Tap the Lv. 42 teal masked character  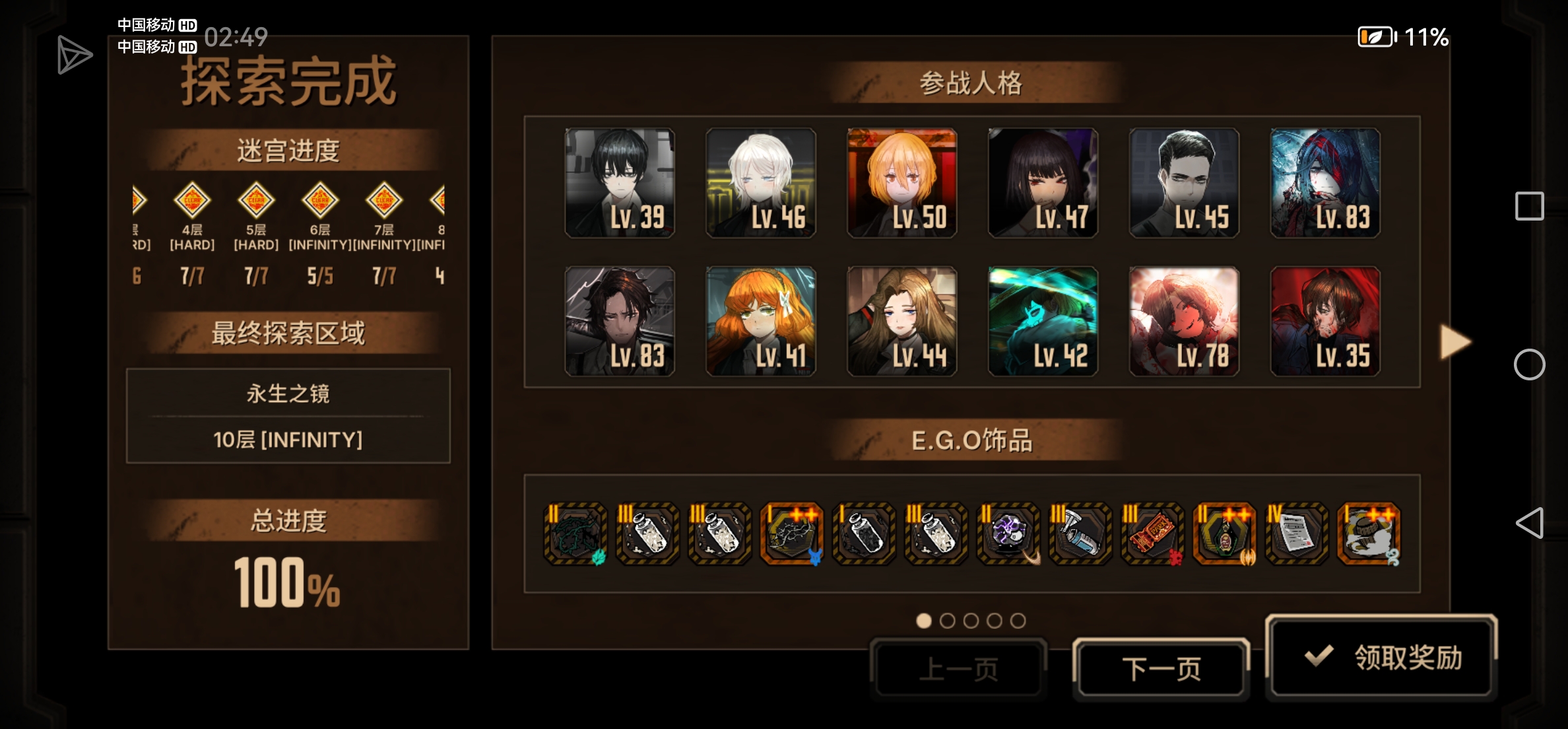(1043, 322)
